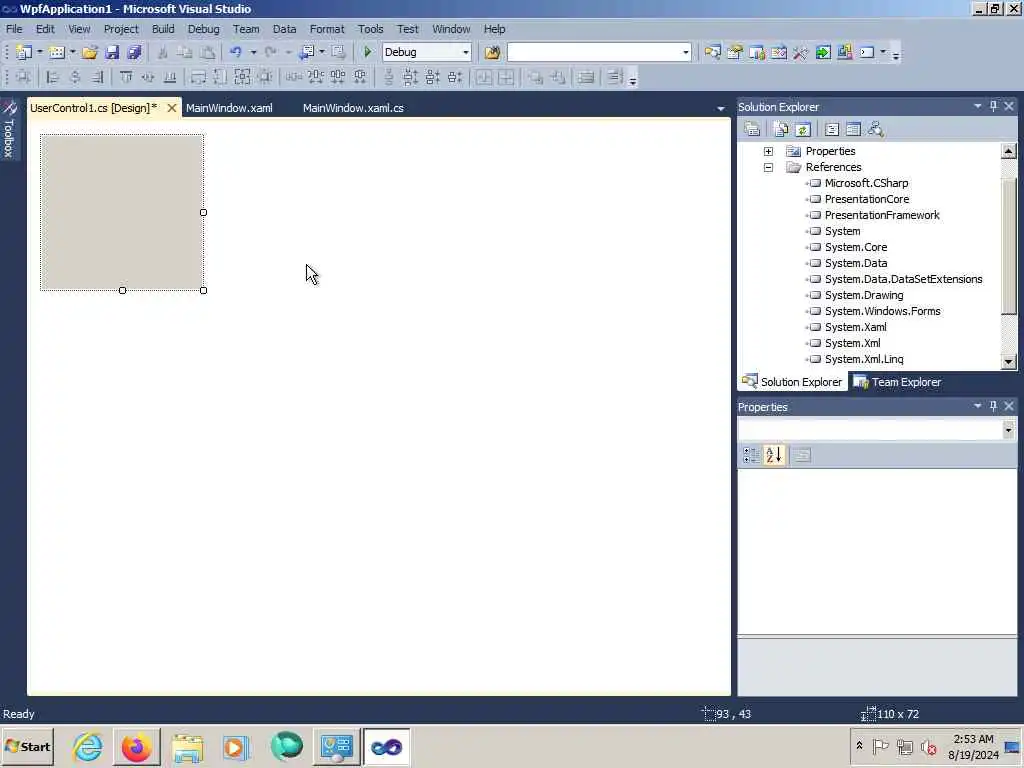Toggle auto-hide pin on Properties panel

pyautogui.click(x=993, y=406)
